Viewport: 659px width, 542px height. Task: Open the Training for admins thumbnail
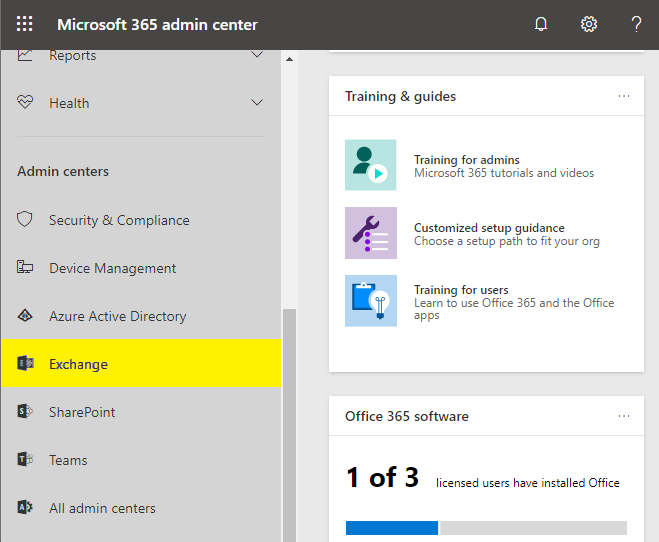[x=371, y=165]
